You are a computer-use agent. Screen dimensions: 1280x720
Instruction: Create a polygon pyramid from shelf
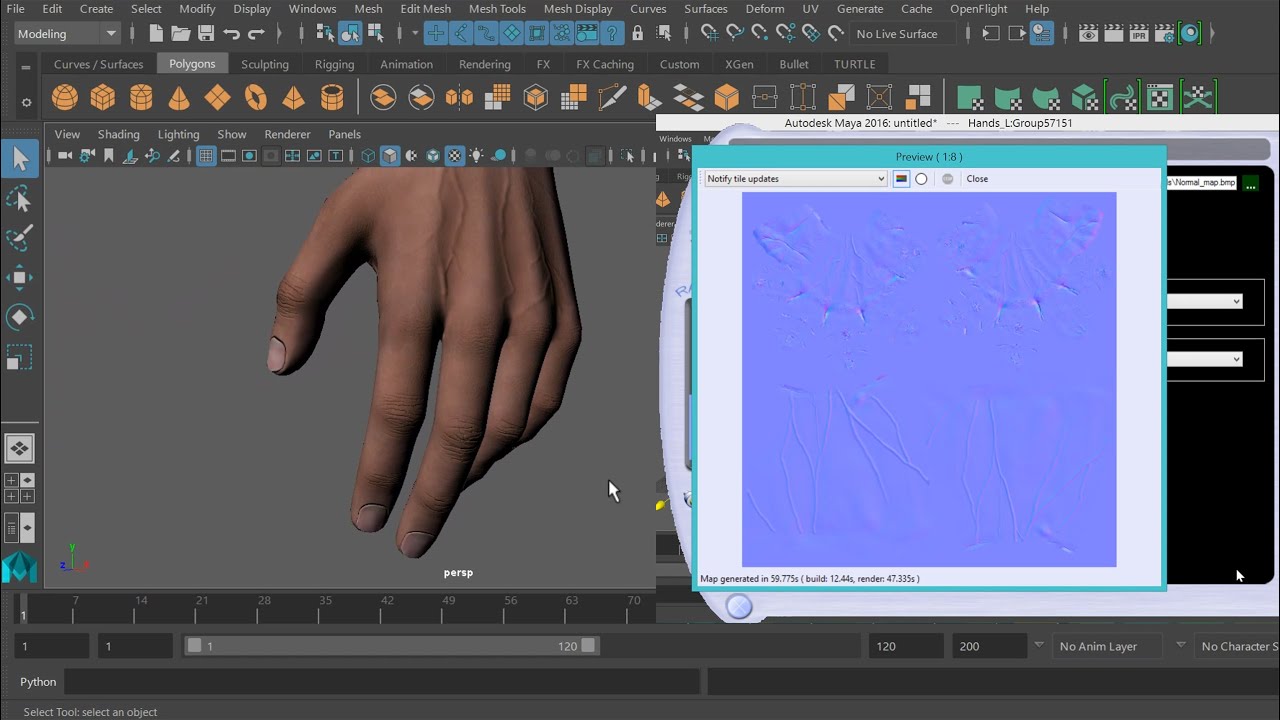293,97
